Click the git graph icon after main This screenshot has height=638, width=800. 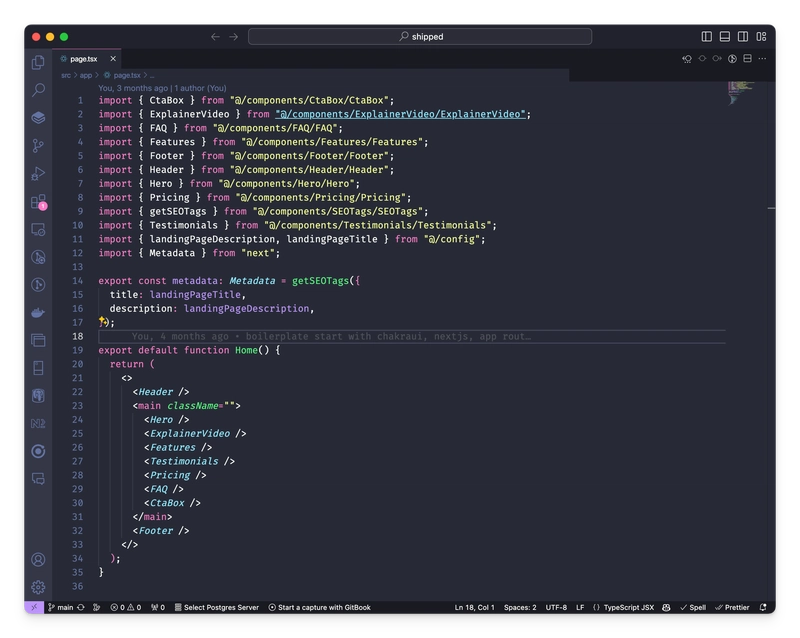96,607
